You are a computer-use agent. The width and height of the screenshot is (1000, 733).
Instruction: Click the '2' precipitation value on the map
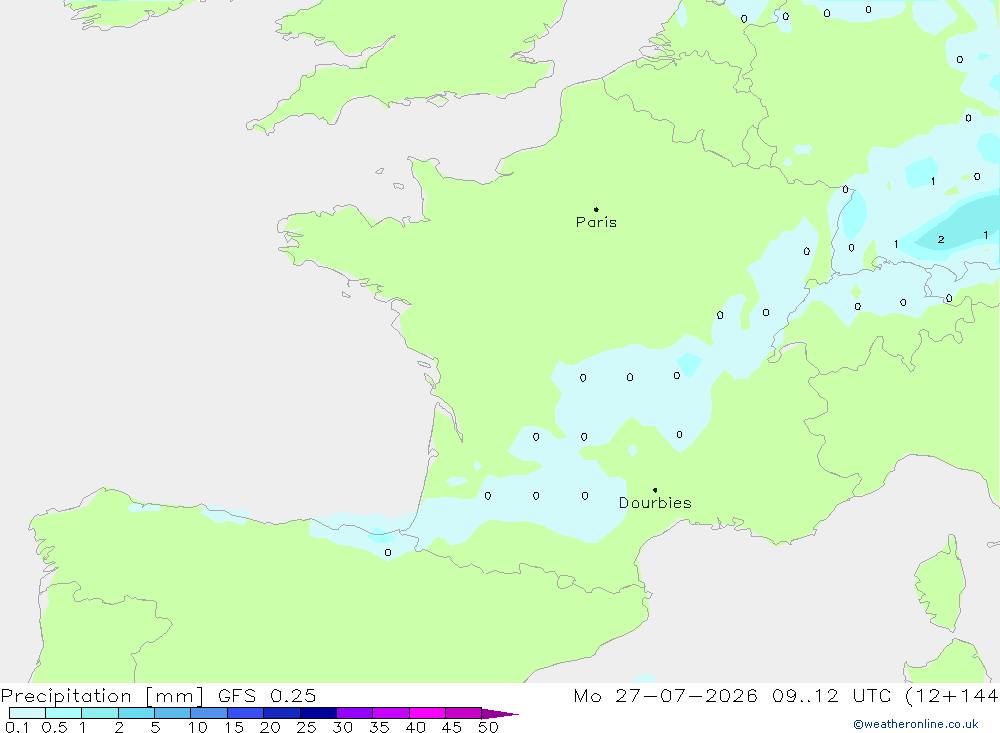(941, 240)
